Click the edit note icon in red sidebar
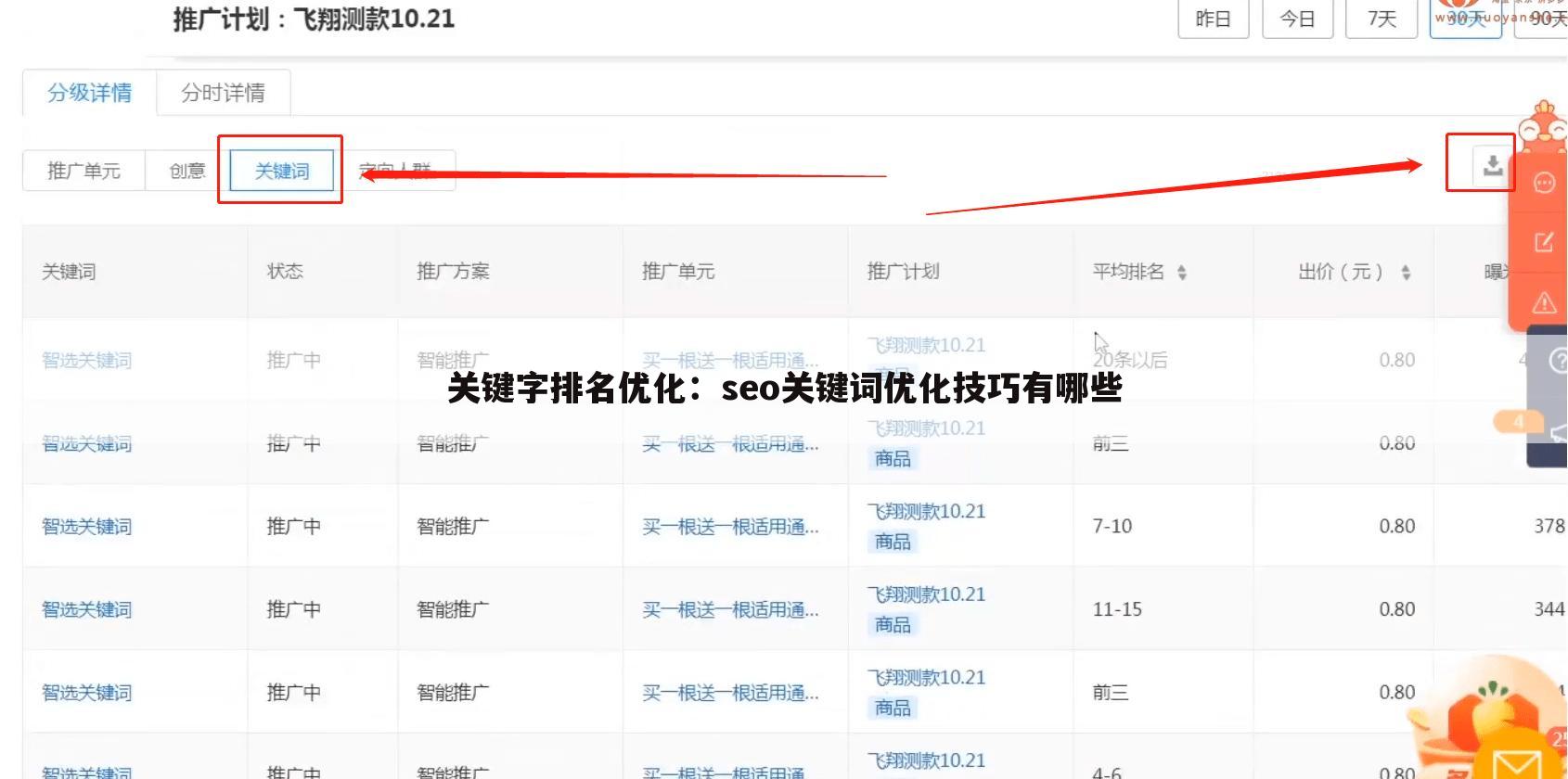The image size is (1568, 779). 1544,242
